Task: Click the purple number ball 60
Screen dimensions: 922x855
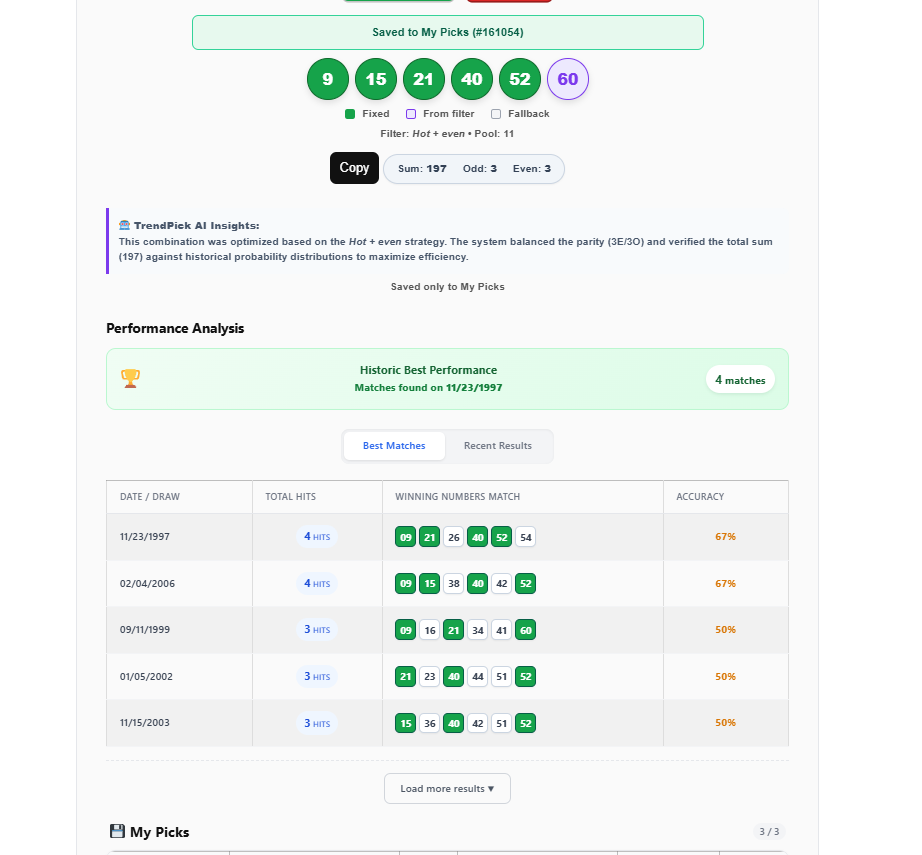Action: pos(568,79)
